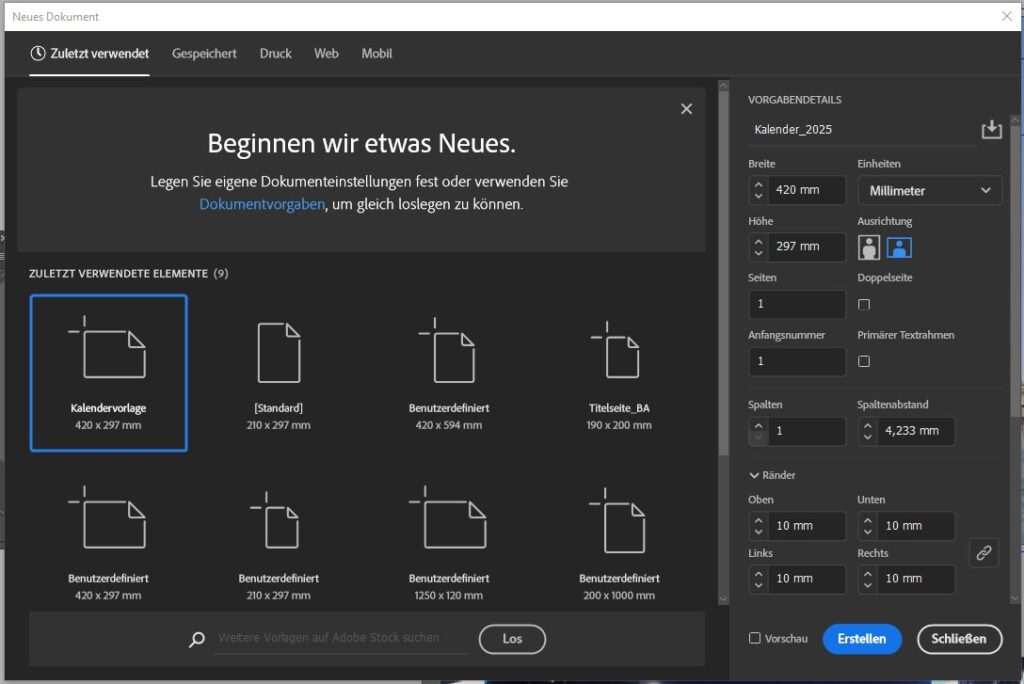Select landscape orientation icon
1024x684 pixels.
tap(899, 247)
